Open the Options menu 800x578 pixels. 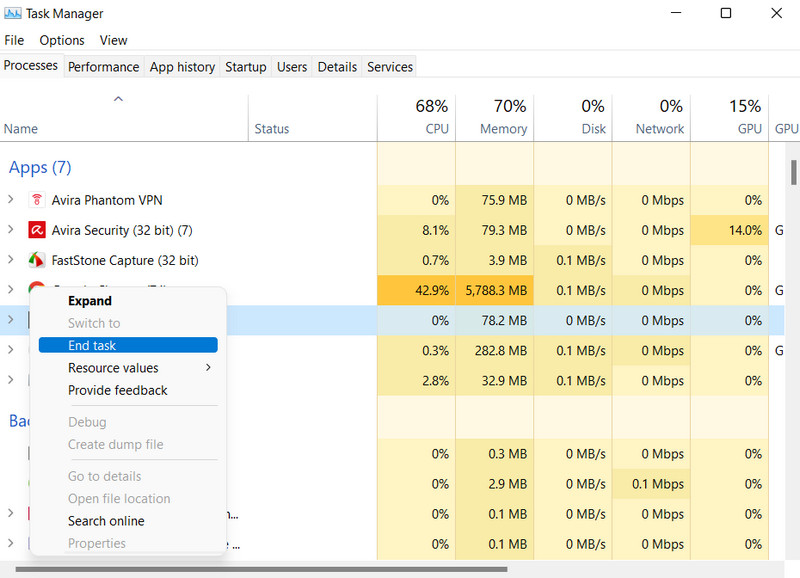[x=61, y=40]
